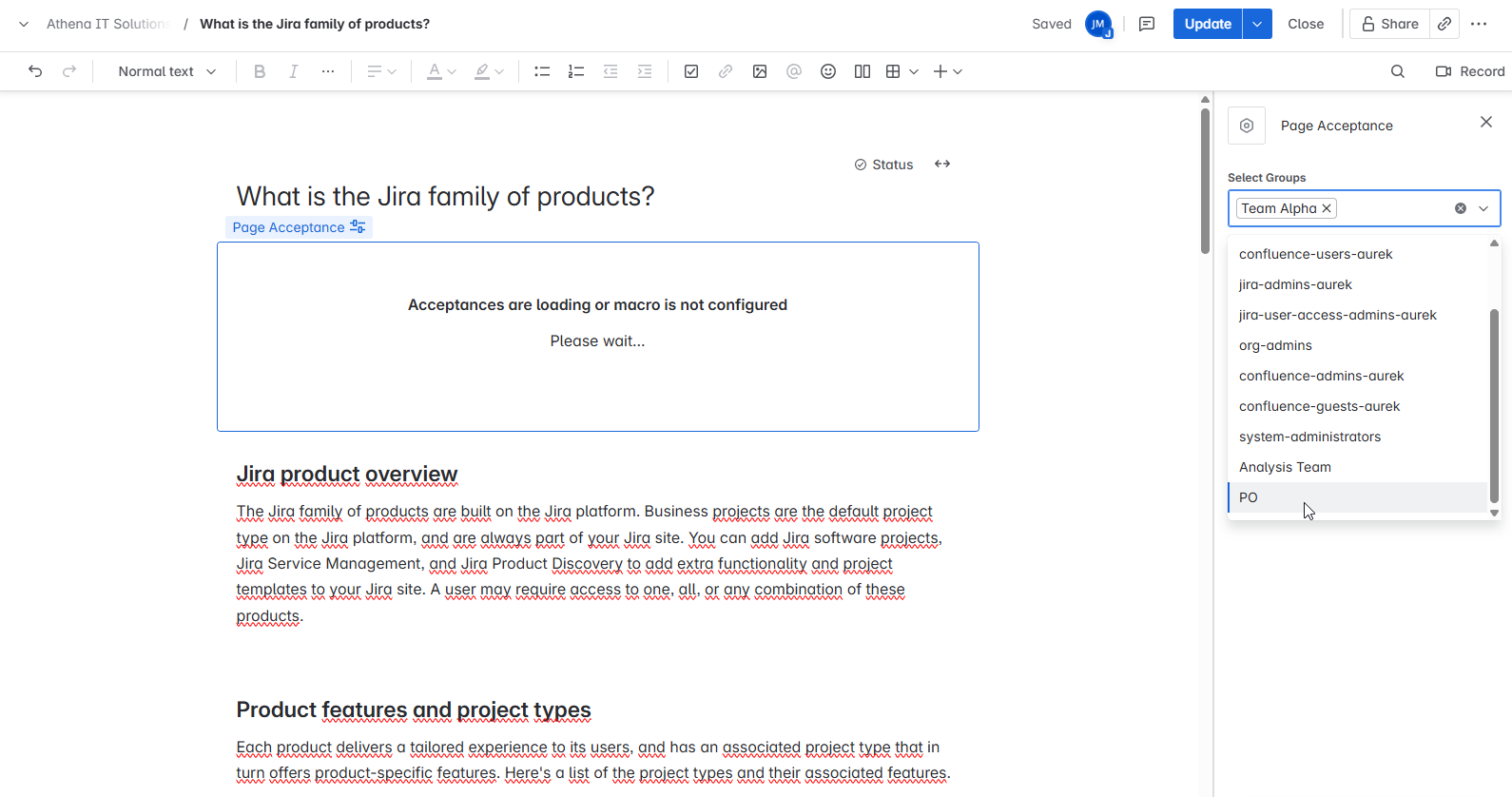The width and height of the screenshot is (1512, 797).
Task: Open find and replace search
Action: pyautogui.click(x=1398, y=71)
